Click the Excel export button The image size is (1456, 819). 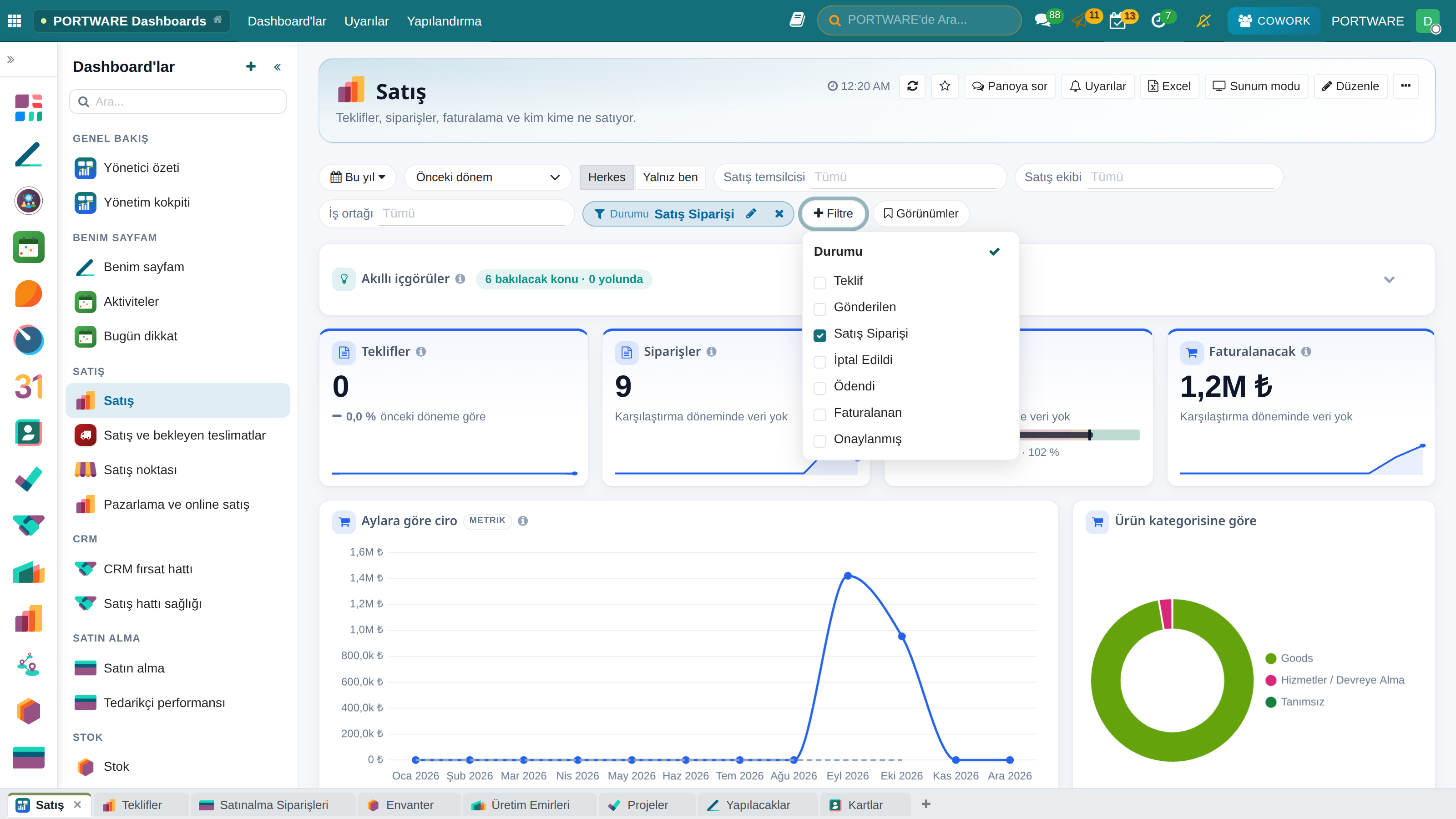1169,86
